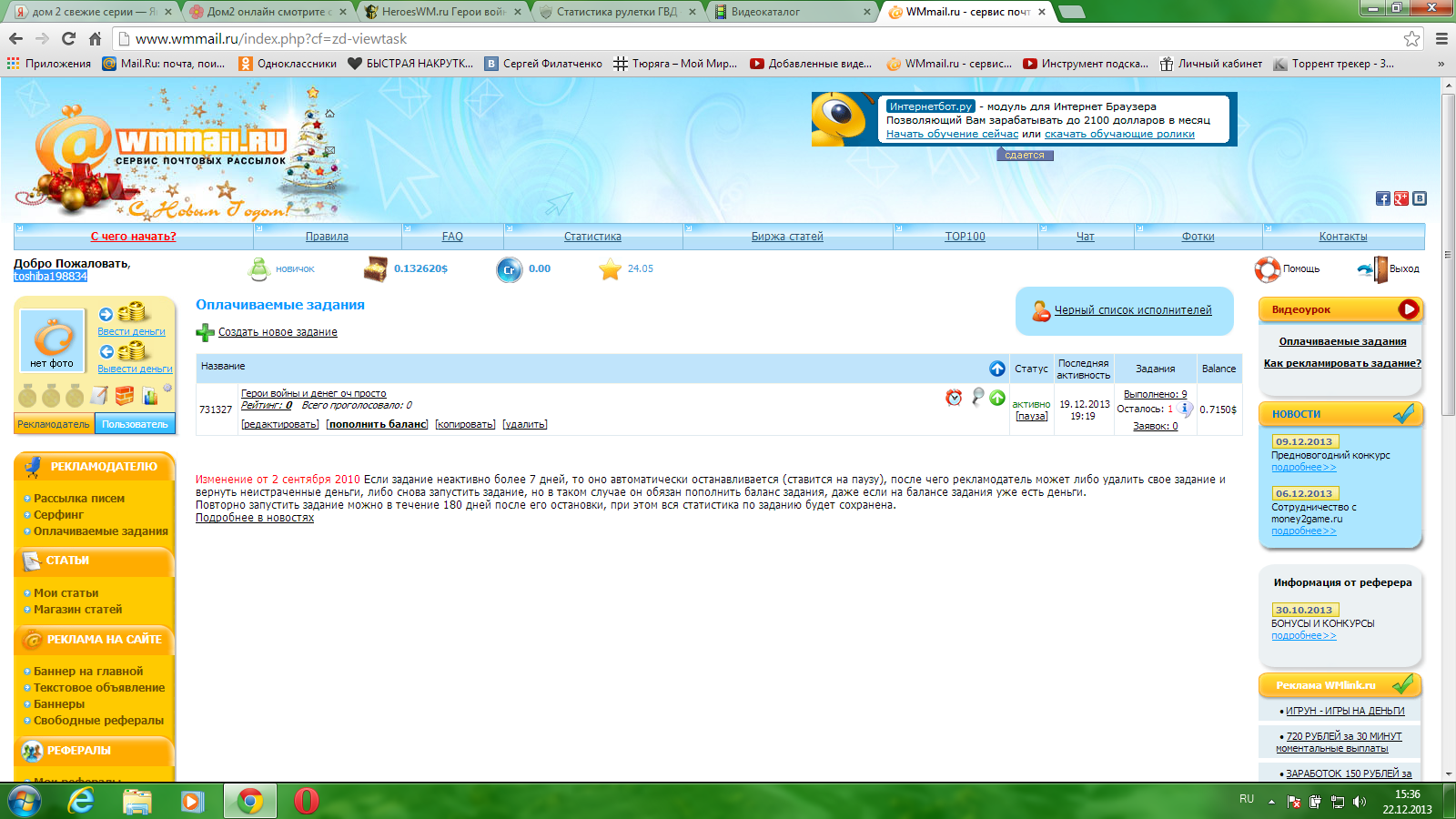Show hidden tray icons arrow
Viewport: 1456px width, 819px height.
1271,802
